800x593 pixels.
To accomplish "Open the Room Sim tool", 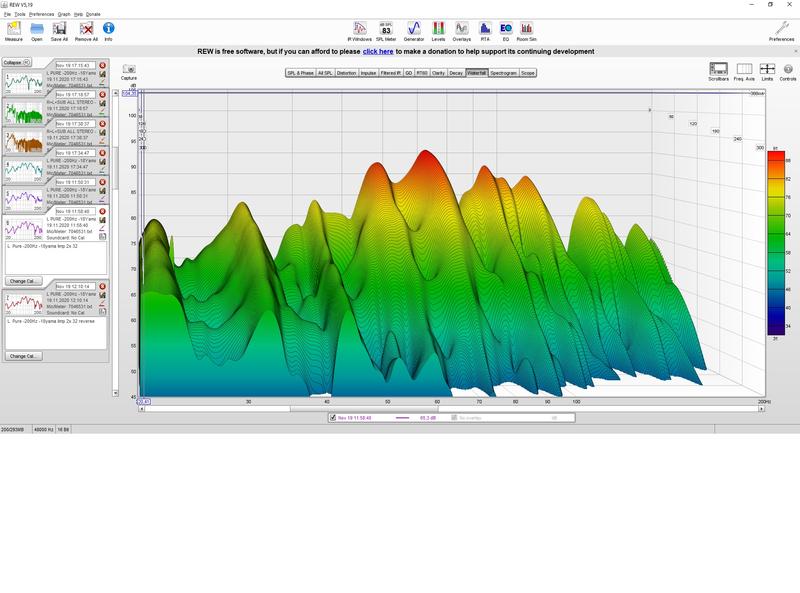I will point(526,29).
